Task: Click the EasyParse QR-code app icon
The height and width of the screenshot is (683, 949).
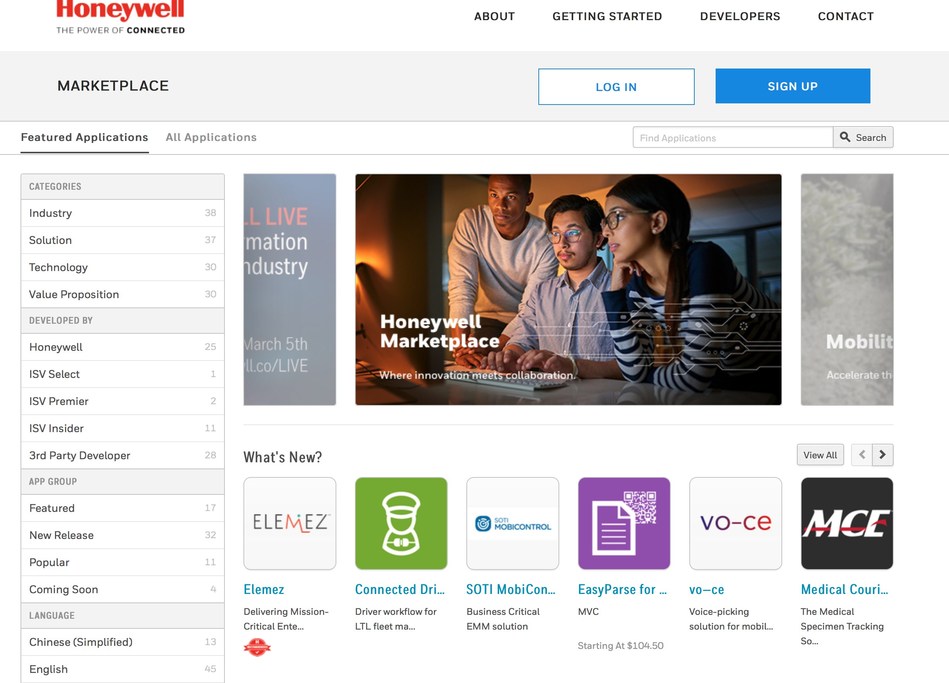Action: click(x=624, y=522)
